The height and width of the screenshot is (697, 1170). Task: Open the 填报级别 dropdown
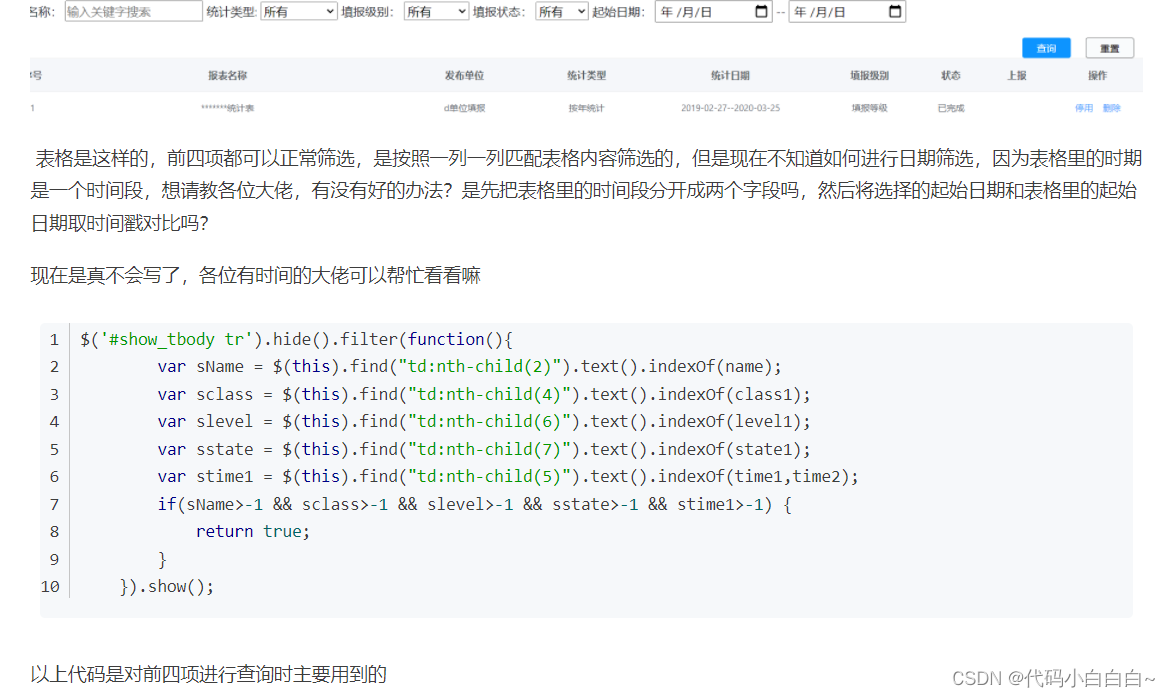pyautogui.click(x=435, y=11)
